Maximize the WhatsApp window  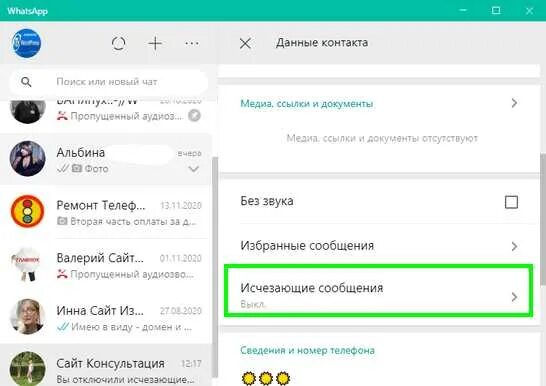coord(496,10)
